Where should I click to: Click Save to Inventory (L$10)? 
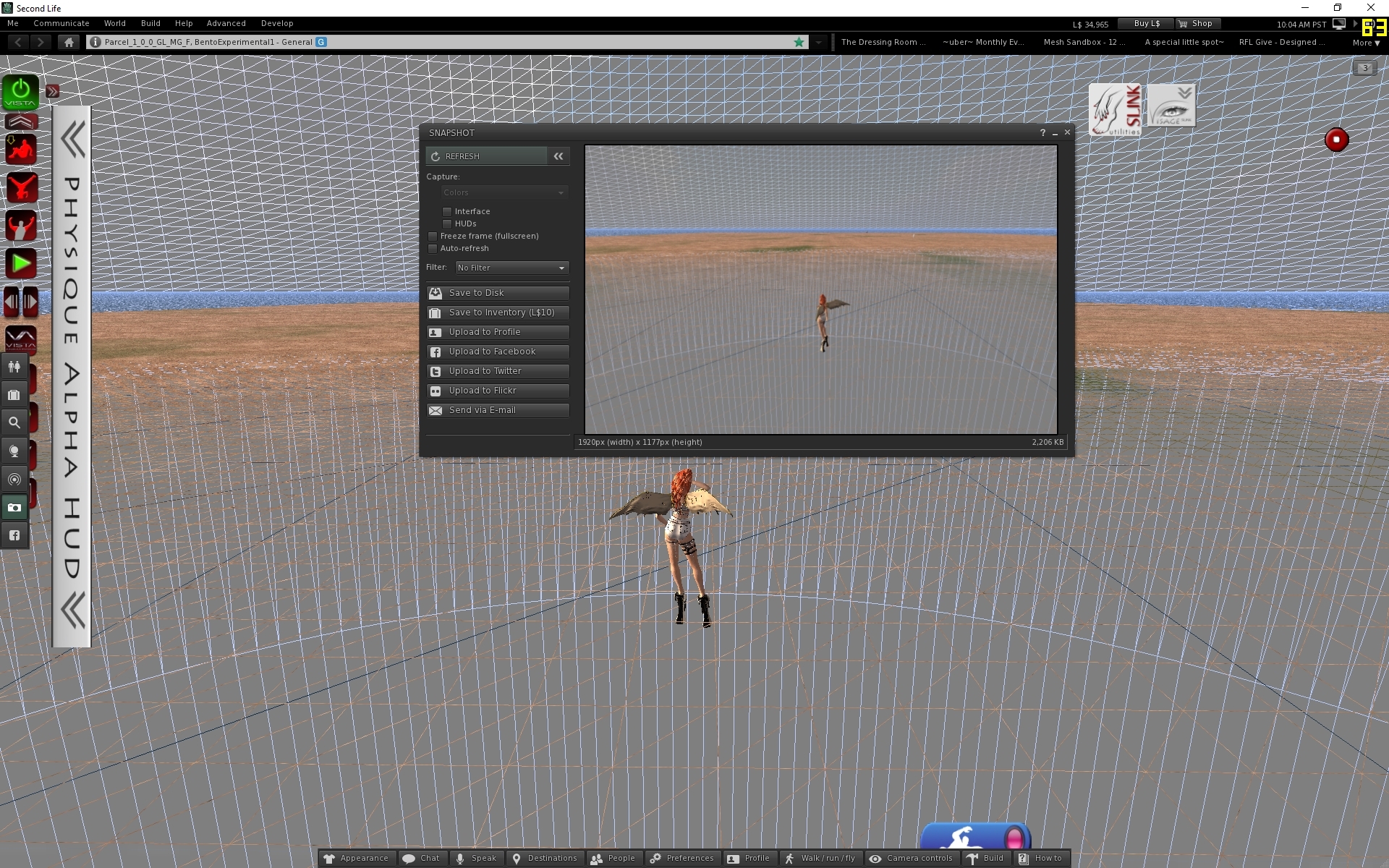498,312
